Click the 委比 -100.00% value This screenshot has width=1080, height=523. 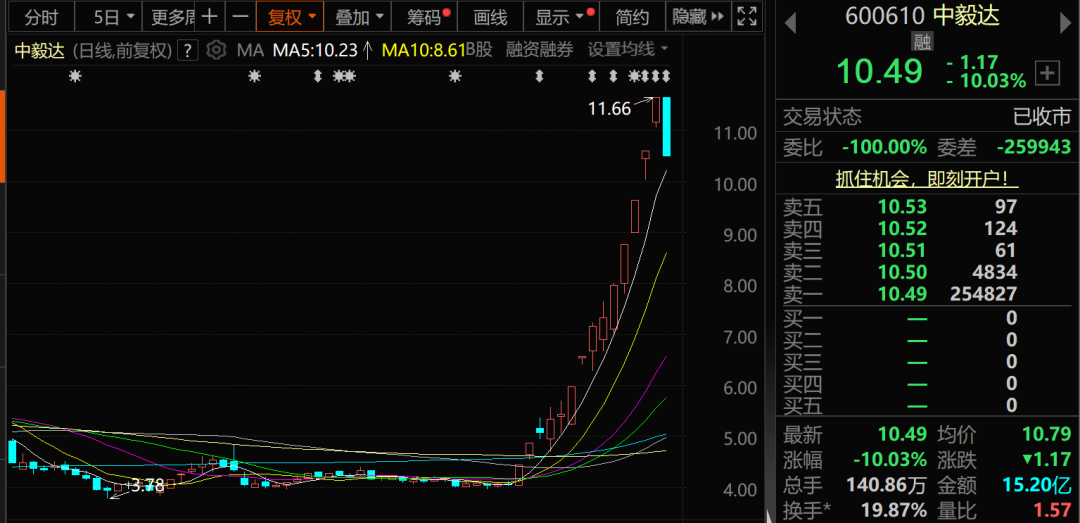pos(885,147)
